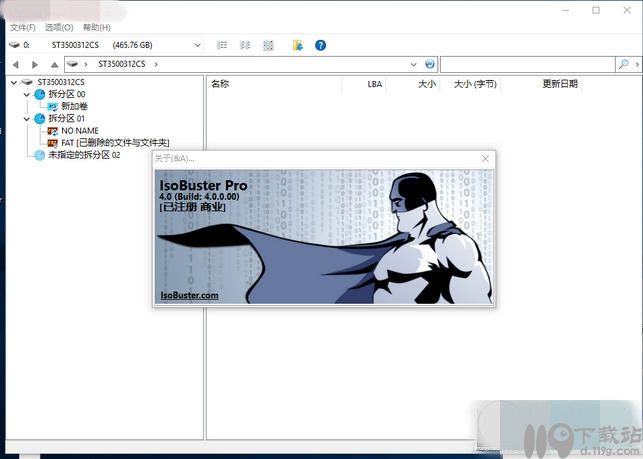The height and width of the screenshot is (459, 643).
Task: Click the refresh button beside path bar
Action: 429,64
